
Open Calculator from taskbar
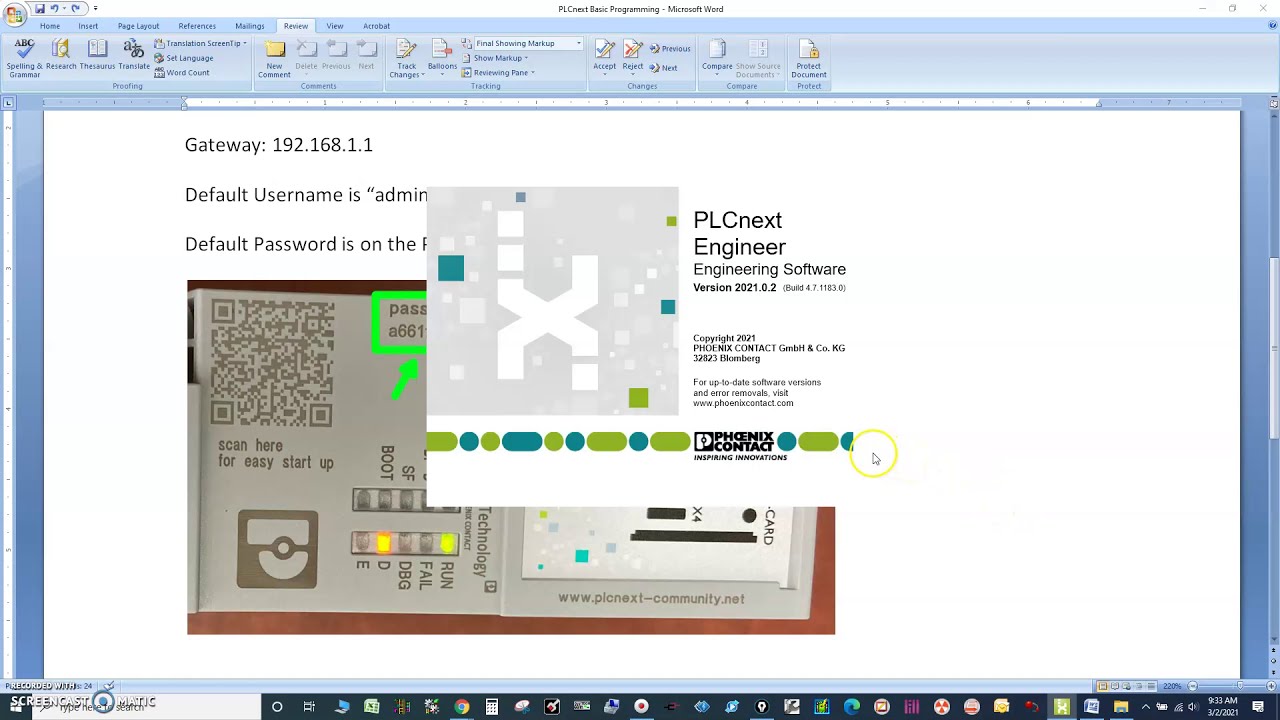point(491,707)
